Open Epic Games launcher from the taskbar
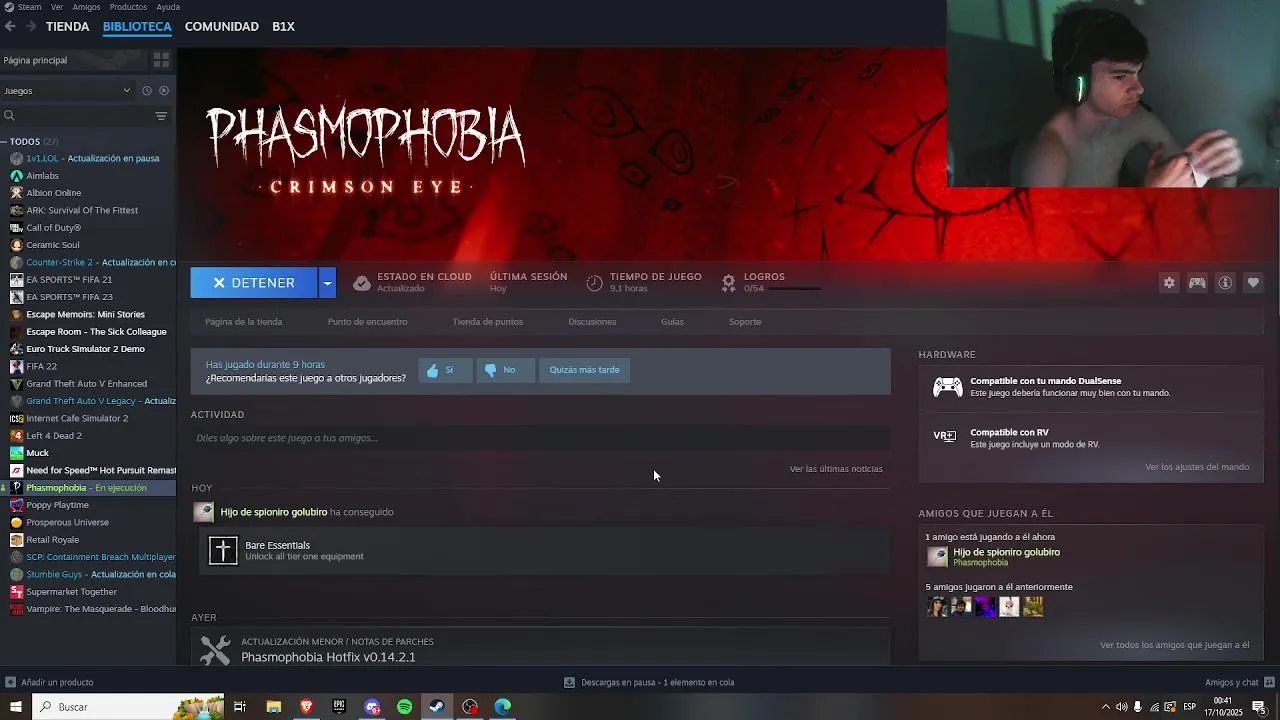The height and width of the screenshot is (720, 1280). pyautogui.click(x=339, y=707)
